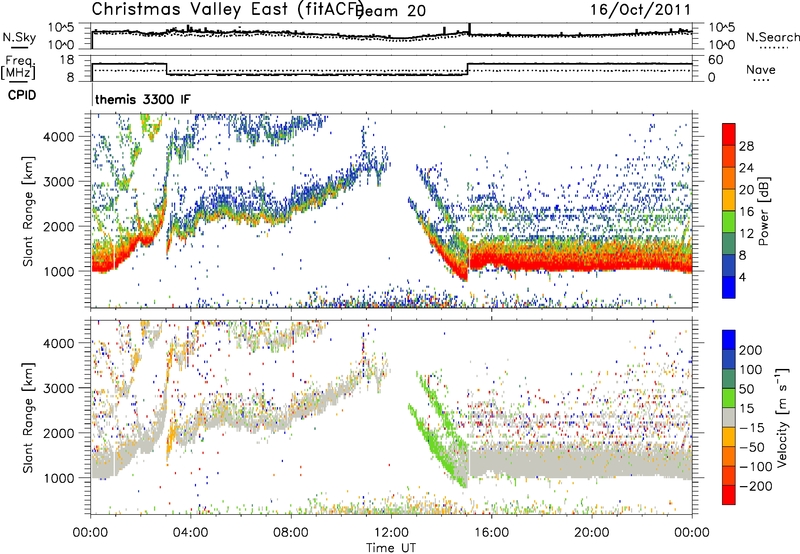Click the red top of power color bar

[x=729, y=134]
